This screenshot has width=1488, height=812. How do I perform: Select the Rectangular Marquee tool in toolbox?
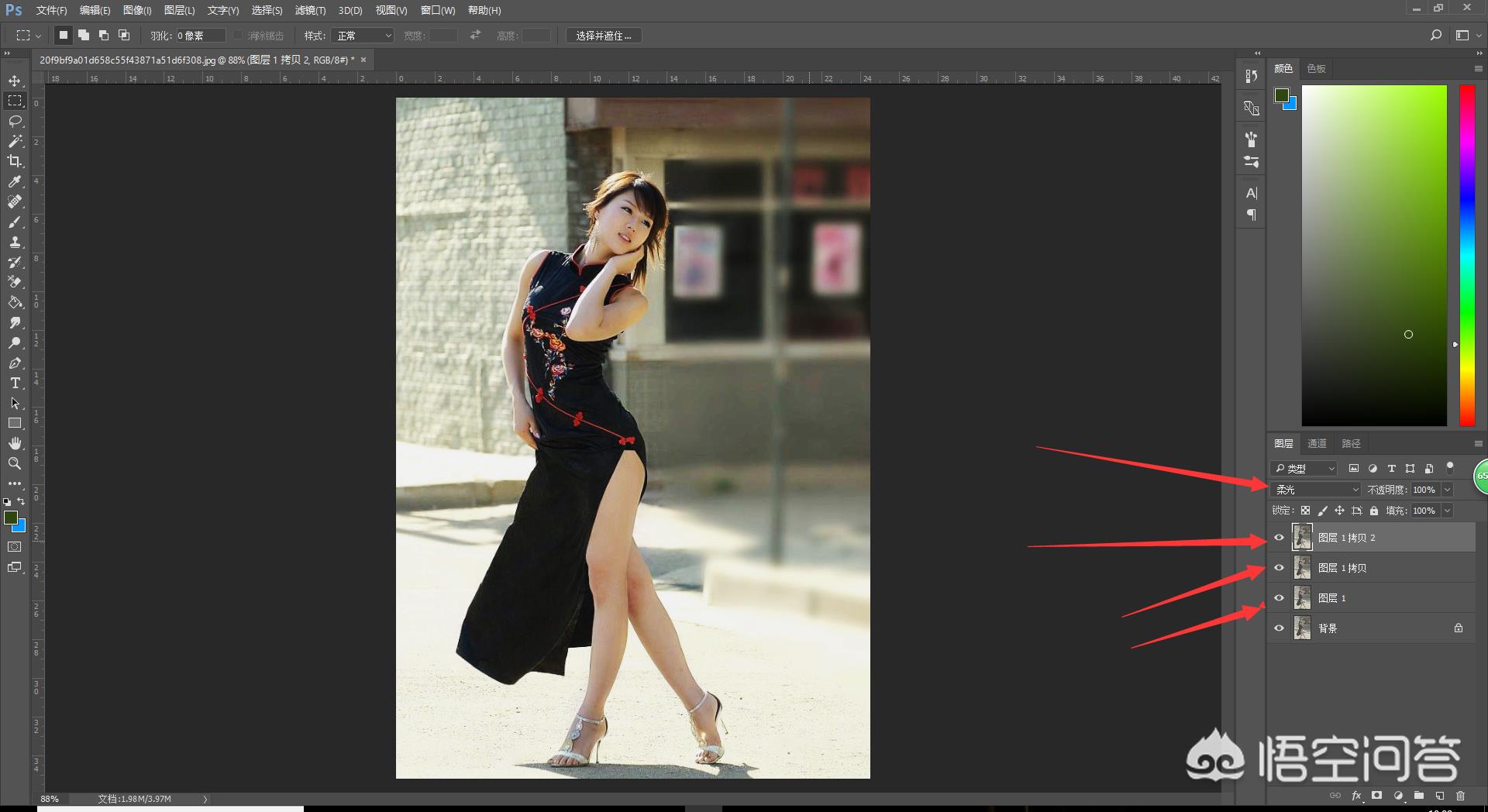(15, 101)
